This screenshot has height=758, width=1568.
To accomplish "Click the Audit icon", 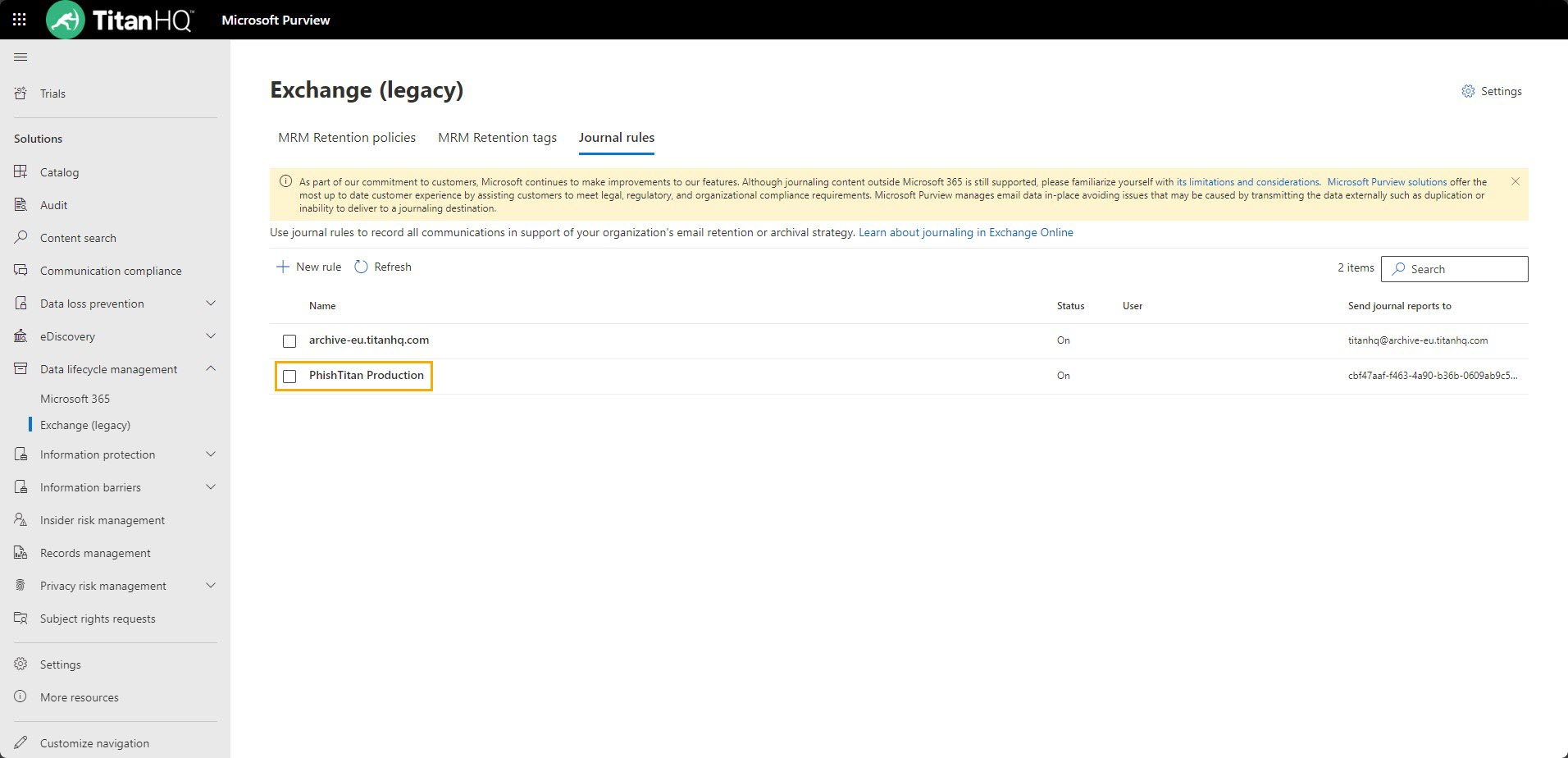I will tap(21, 205).
